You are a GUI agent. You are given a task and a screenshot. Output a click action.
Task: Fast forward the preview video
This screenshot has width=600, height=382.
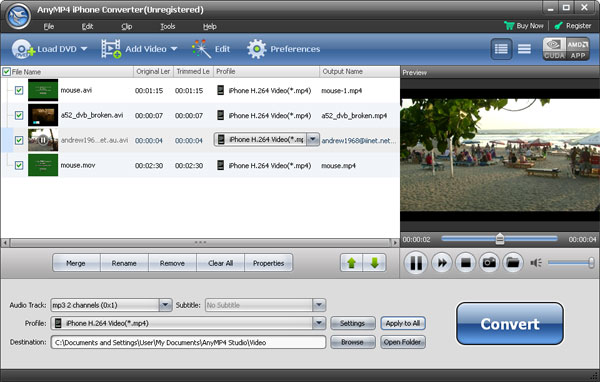click(x=442, y=263)
